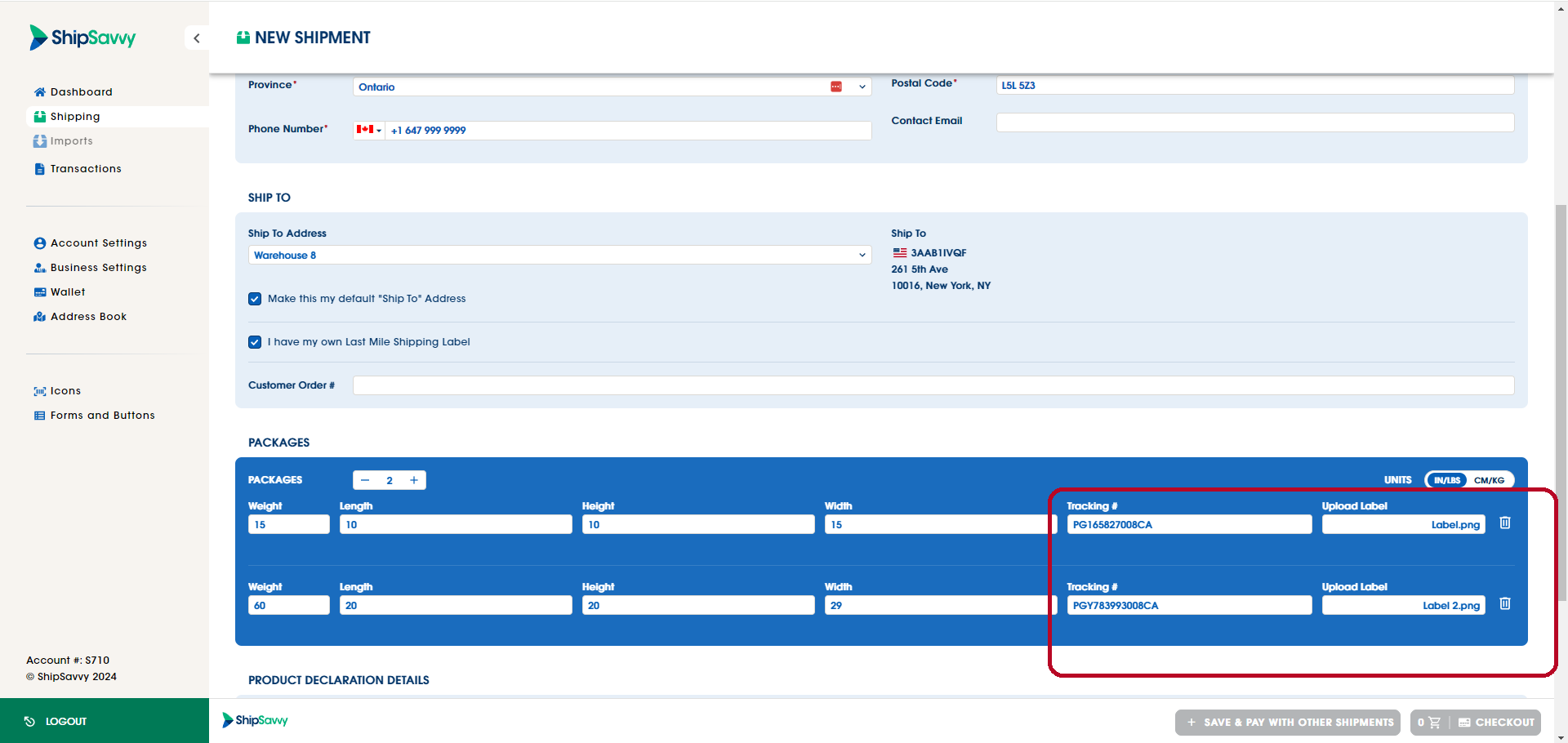Click the Contact Email field
This screenshot has width=1568, height=743.
pos(1254,122)
